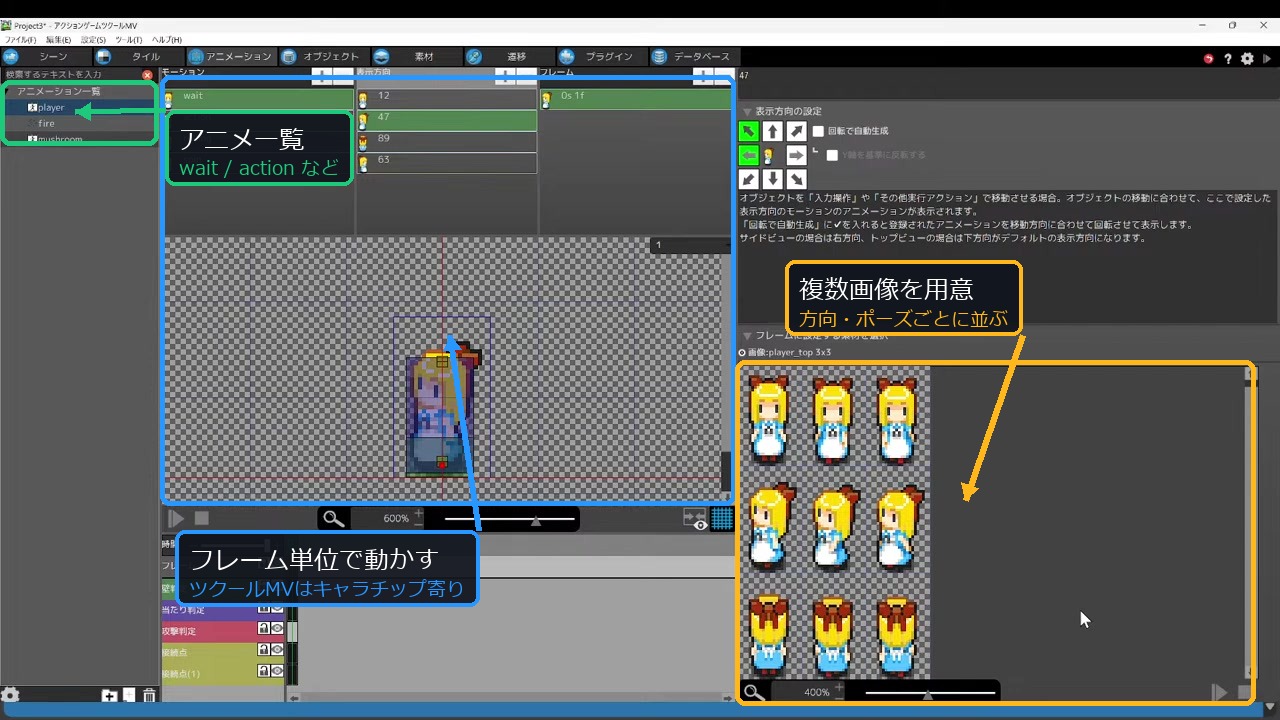The image size is (1280, 720).
Task: Open the 編集(E) menu
Action: (x=58, y=40)
